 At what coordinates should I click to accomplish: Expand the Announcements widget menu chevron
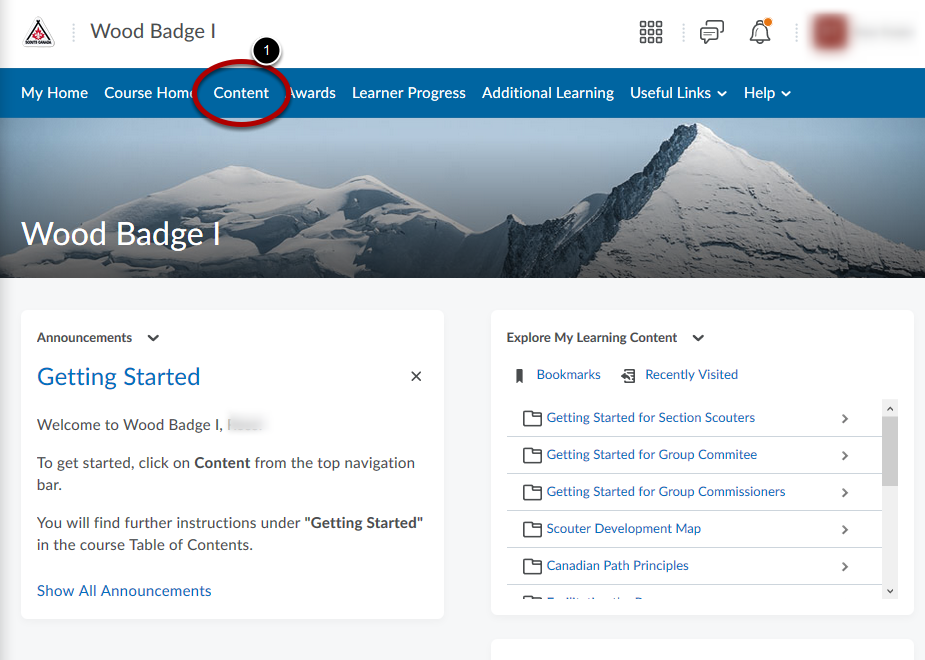pos(153,338)
